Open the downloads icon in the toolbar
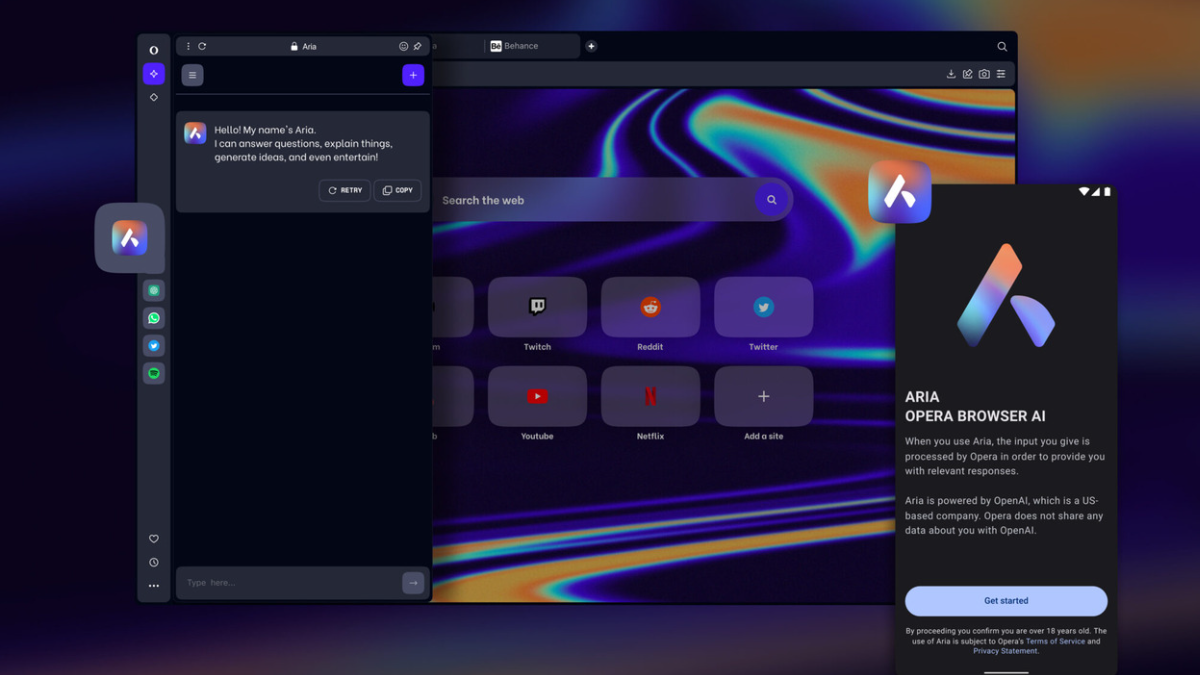This screenshot has height=675, width=1200. (951, 74)
